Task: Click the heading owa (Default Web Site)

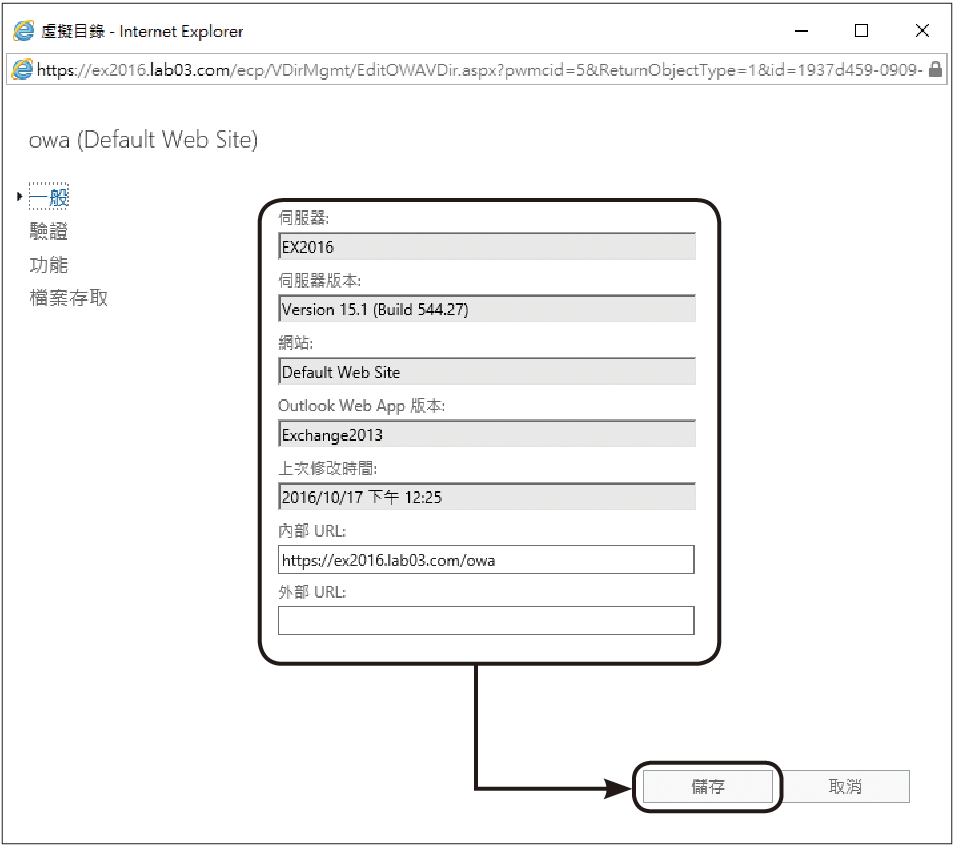Action: (x=143, y=140)
